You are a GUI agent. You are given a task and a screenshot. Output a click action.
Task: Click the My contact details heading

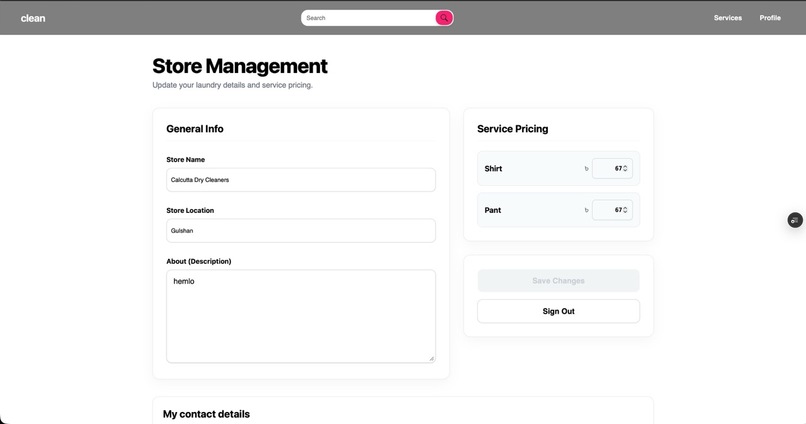pos(206,414)
